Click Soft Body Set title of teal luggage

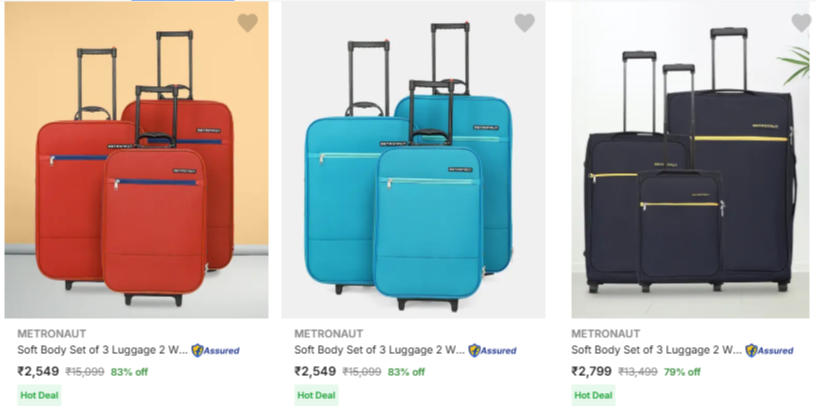click(378, 351)
